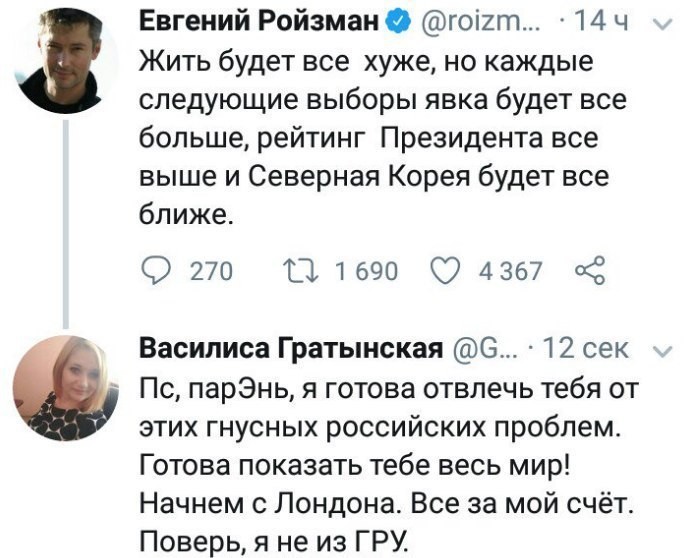Screen dimensions: 684x558
Task: Click the 270 replies count
Action: click(x=211, y=271)
